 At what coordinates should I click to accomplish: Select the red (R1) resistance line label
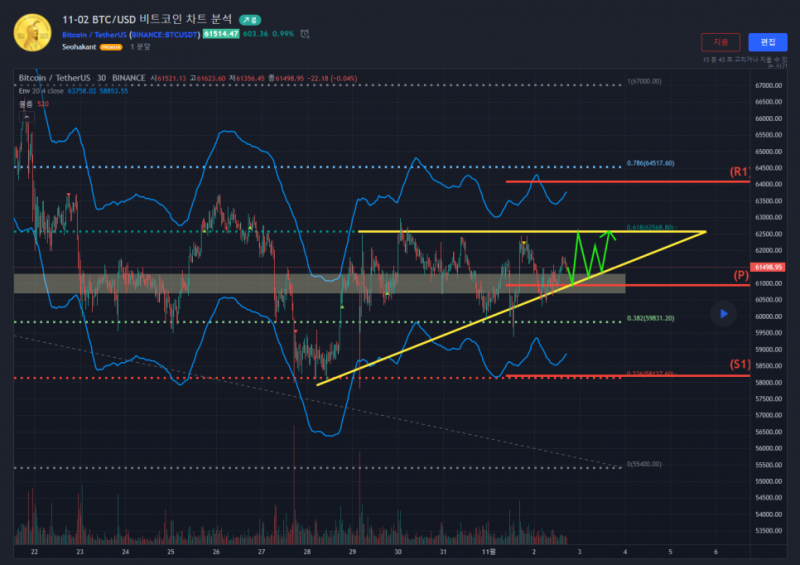(740, 172)
